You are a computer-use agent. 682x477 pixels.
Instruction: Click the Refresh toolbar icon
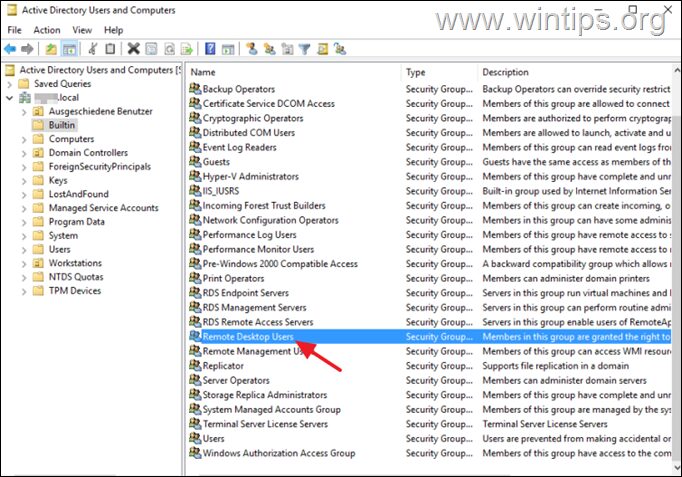click(169, 49)
